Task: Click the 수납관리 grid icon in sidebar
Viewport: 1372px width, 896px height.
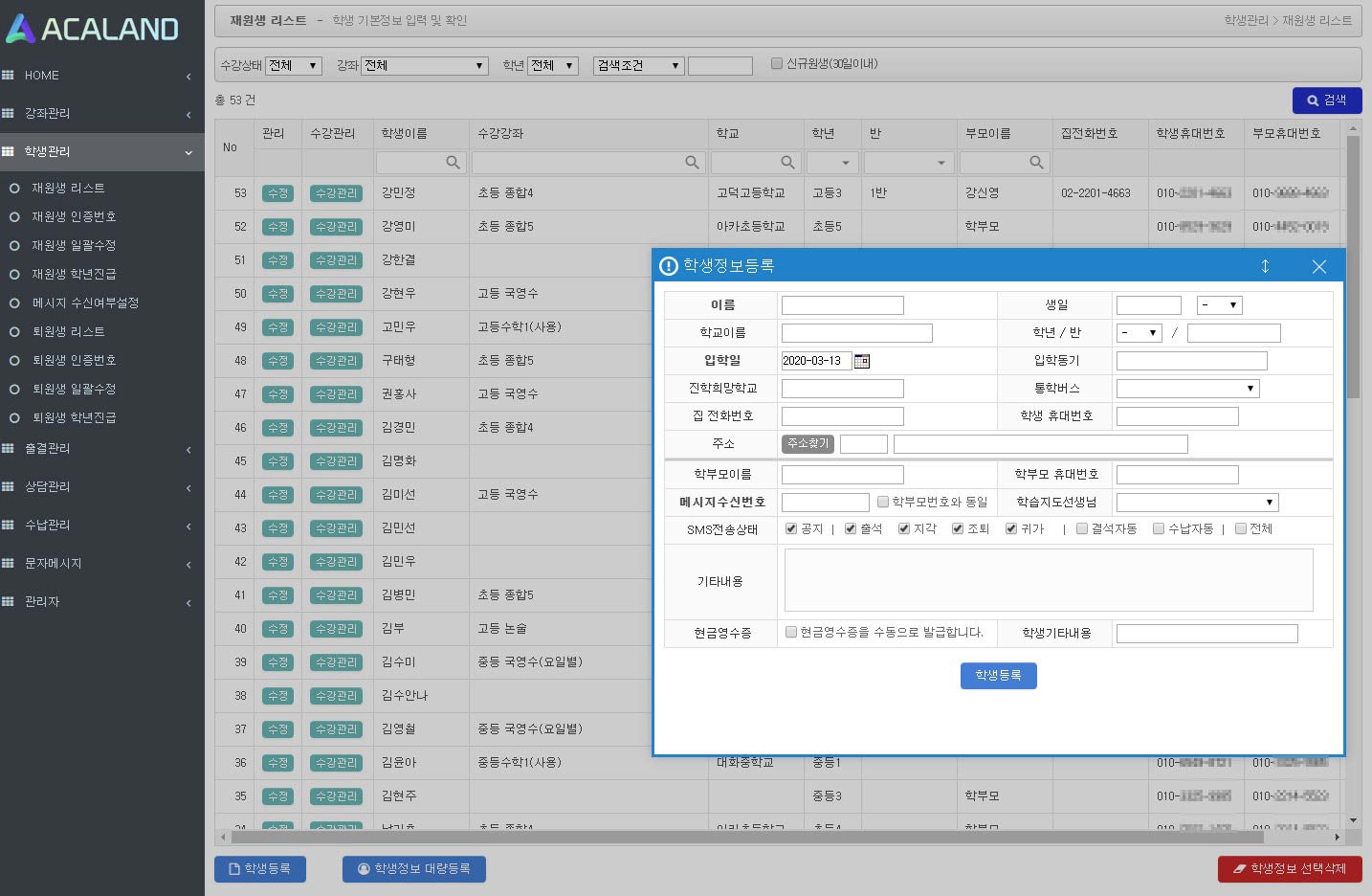Action: click(x=8, y=525)
